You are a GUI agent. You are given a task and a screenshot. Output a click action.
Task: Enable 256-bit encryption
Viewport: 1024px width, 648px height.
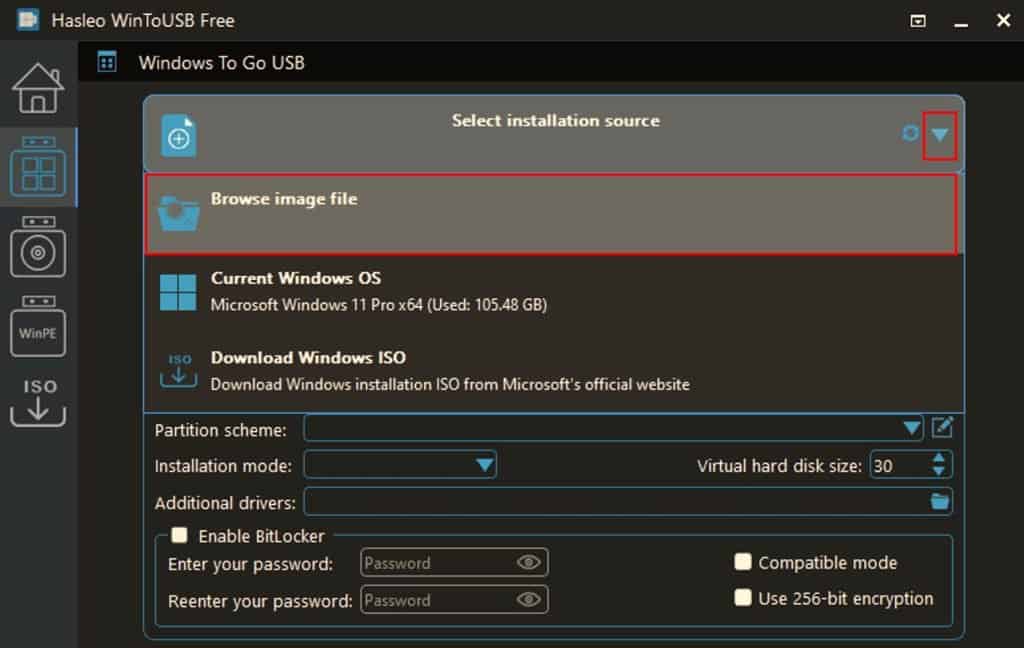coord(743,598)
